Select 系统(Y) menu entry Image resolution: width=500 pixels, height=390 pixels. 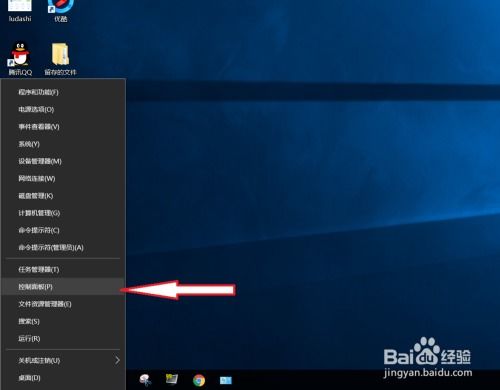[63, 144]
